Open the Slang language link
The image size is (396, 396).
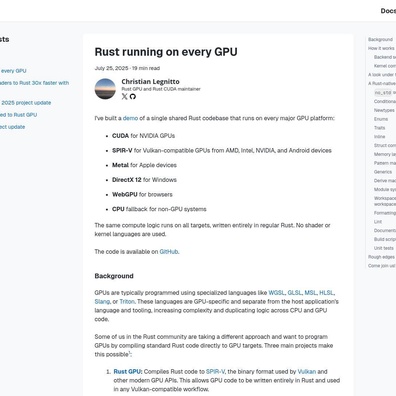(102, 301)
